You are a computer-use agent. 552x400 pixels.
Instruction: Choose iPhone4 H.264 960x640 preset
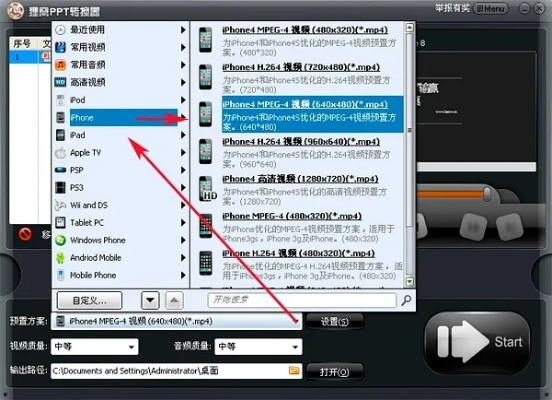tap(299, 152)
